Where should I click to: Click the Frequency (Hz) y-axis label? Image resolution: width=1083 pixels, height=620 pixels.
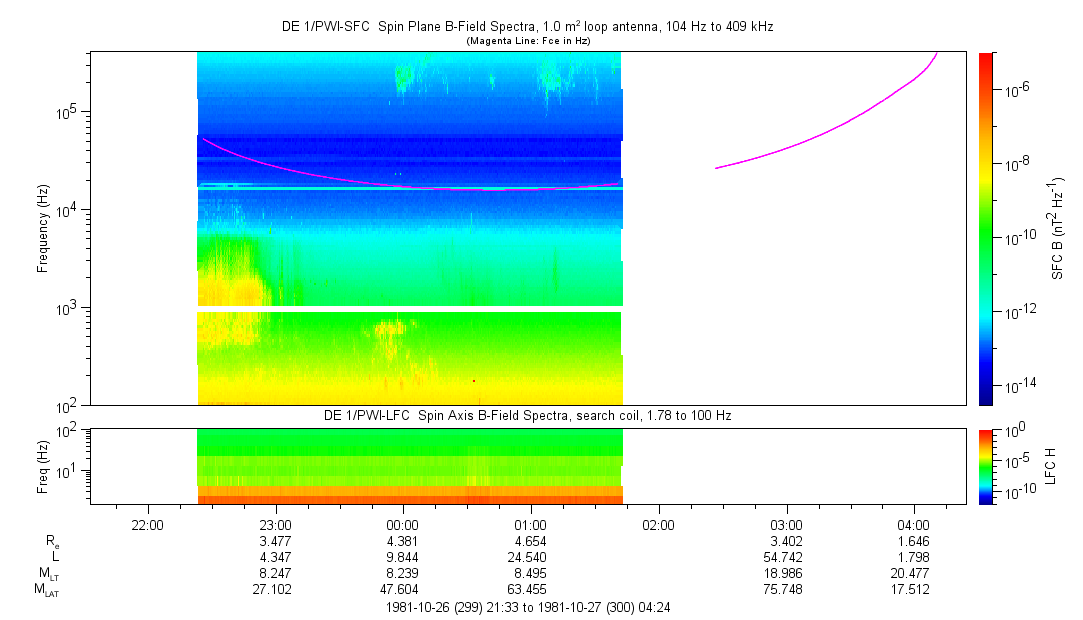(43, 228)
